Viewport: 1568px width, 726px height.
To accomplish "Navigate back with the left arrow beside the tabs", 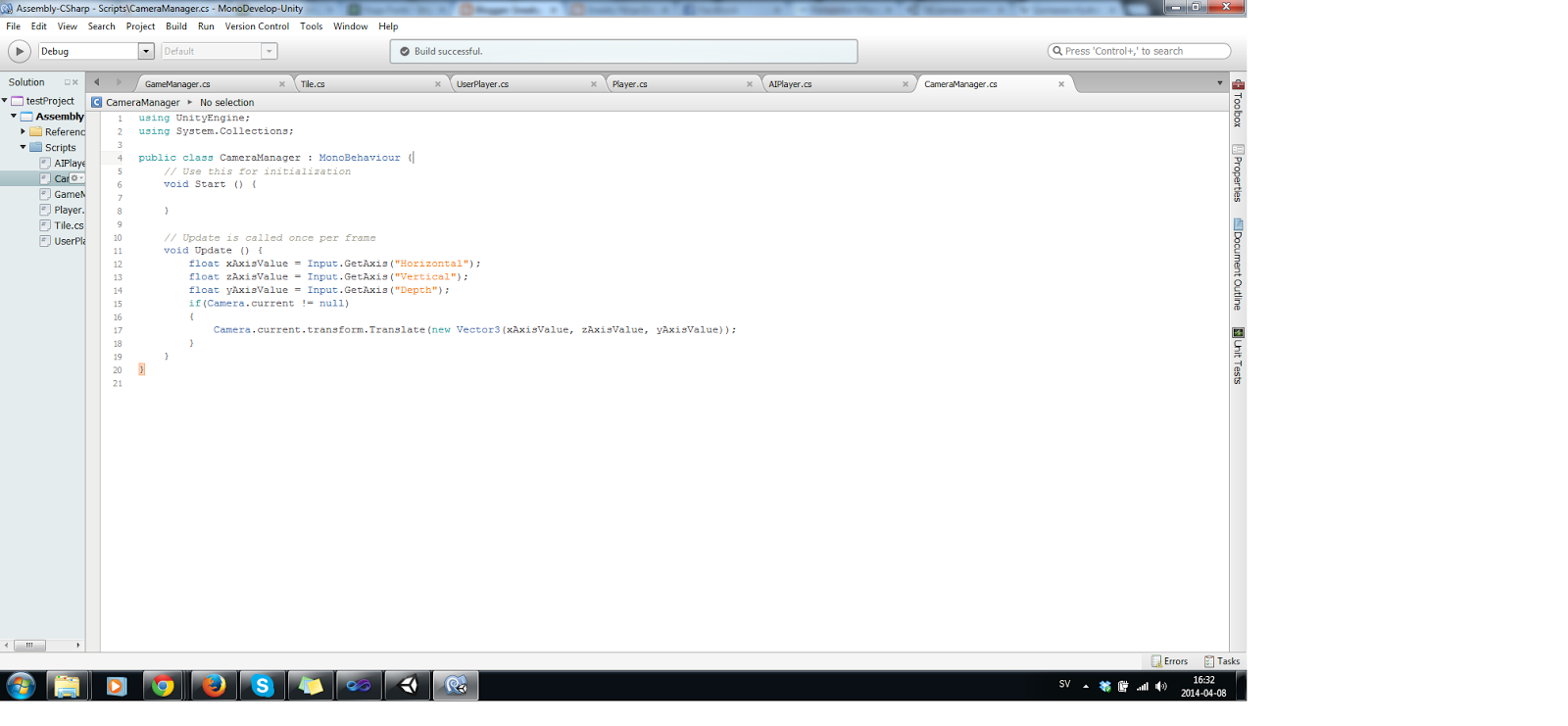I will (96, 82).
